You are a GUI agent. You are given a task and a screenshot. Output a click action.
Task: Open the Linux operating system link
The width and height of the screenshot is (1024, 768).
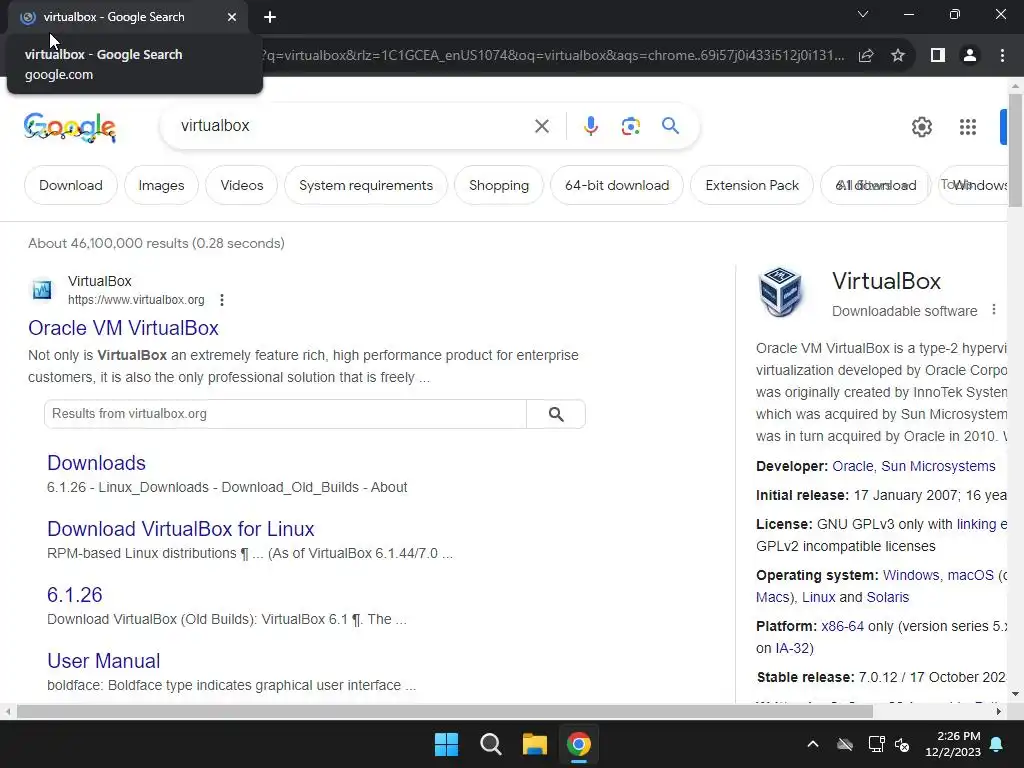[818, 598]
